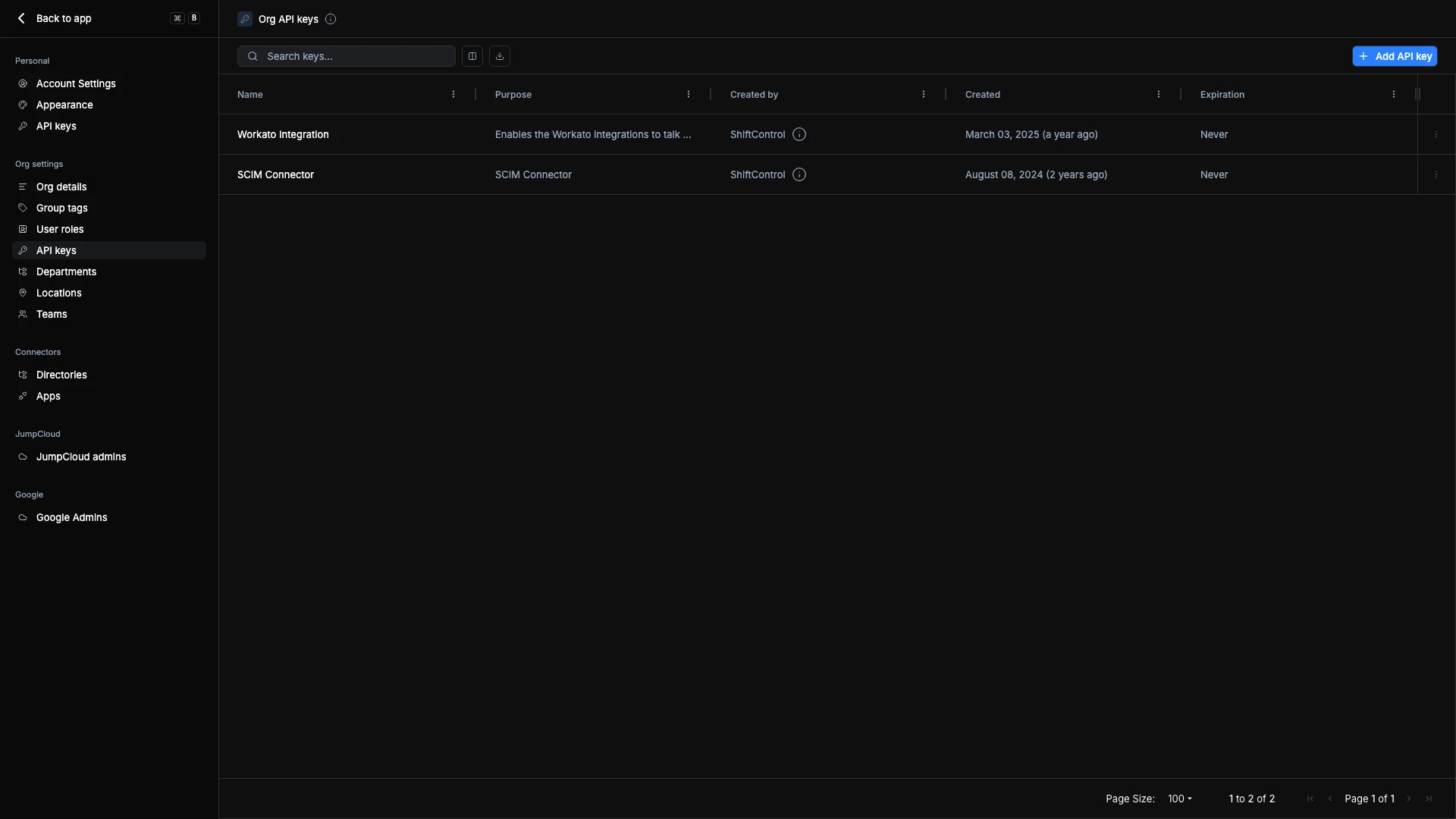Open Appearance settings
Viewport: 1456px width, 819px height.
(x=64, y=105)
